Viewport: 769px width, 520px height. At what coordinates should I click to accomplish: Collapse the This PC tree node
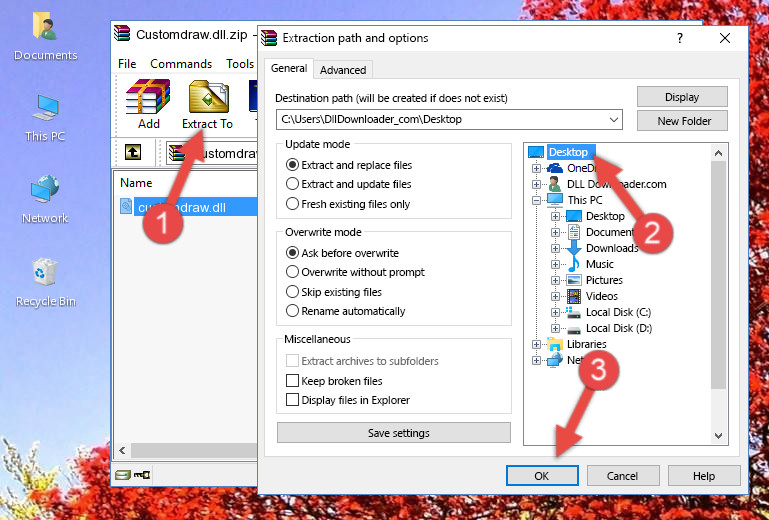click(x=536, y=200)
